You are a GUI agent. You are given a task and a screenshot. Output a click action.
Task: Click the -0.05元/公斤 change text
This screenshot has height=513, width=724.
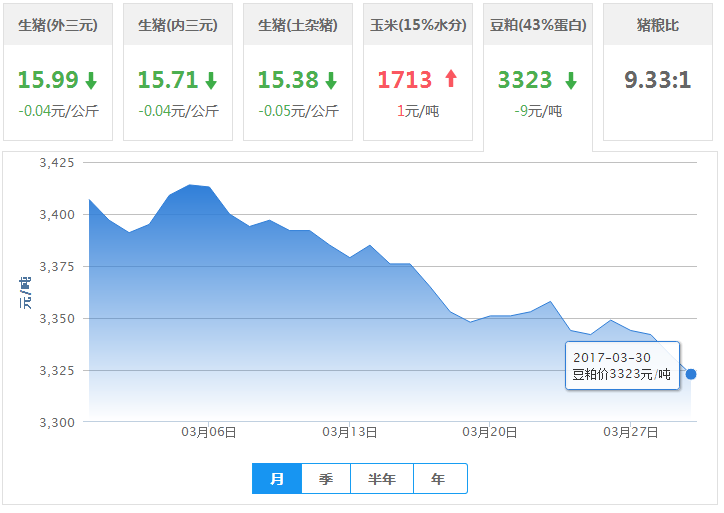[298, 111]
